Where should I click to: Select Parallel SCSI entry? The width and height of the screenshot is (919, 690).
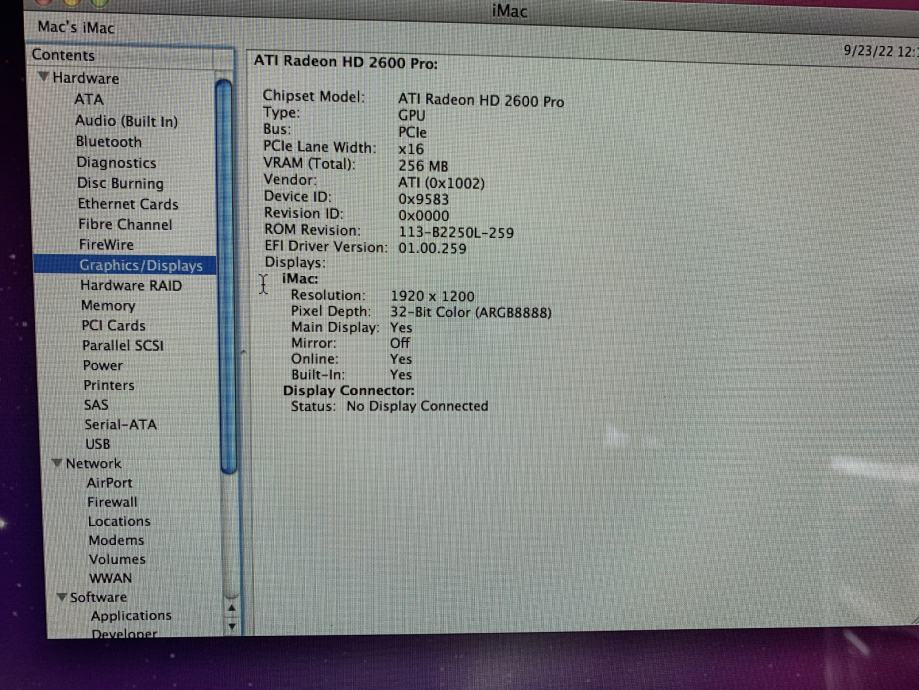pyautogui.click(x=122, y=345)
